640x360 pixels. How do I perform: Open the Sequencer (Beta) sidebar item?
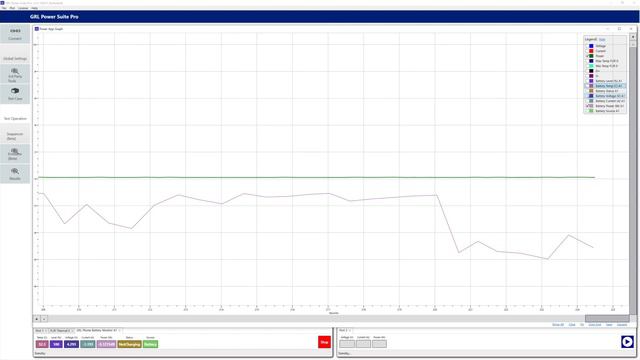click(15, 134)
